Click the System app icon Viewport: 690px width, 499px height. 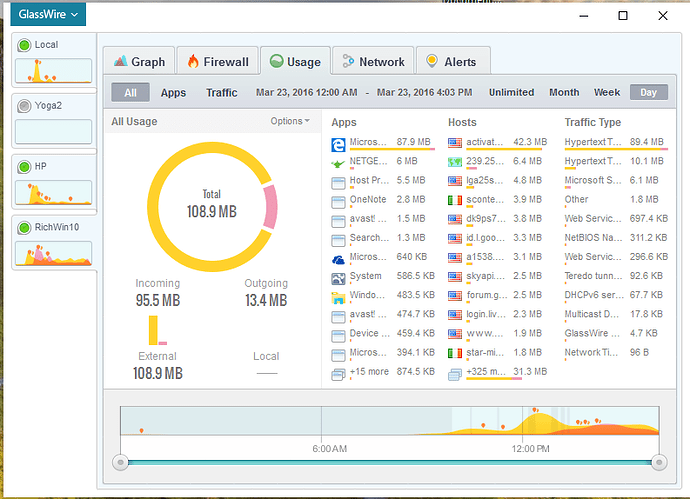coord(339,276)
